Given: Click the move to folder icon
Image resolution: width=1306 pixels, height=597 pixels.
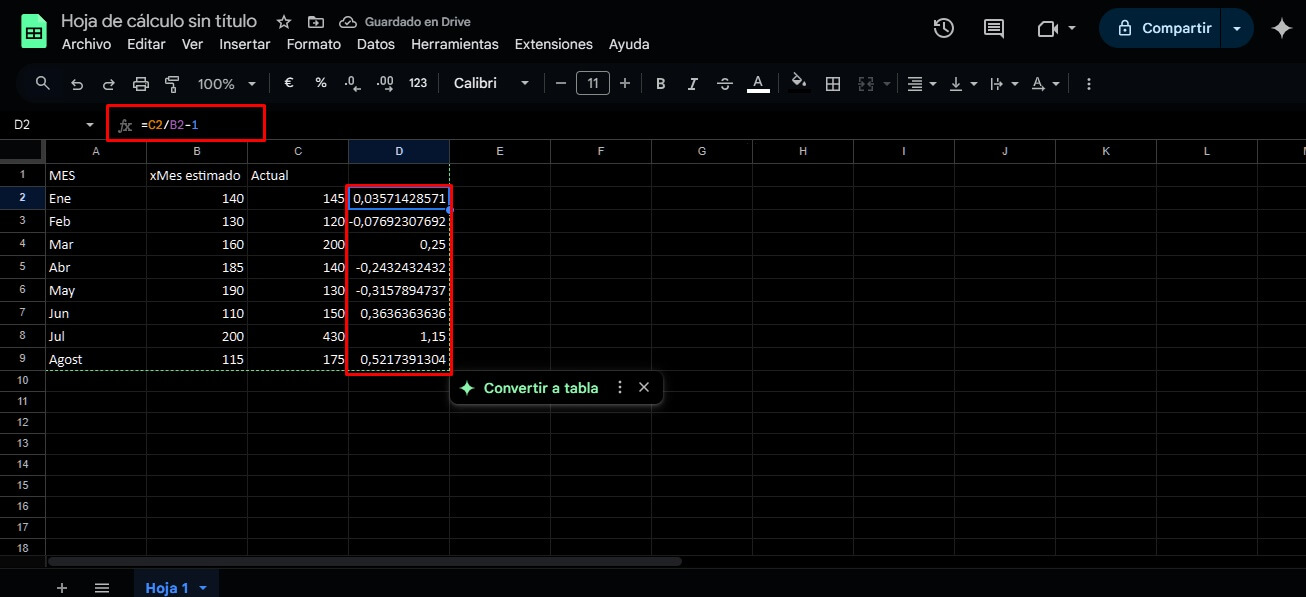Looking at the screenshot, I should [316, 22].
